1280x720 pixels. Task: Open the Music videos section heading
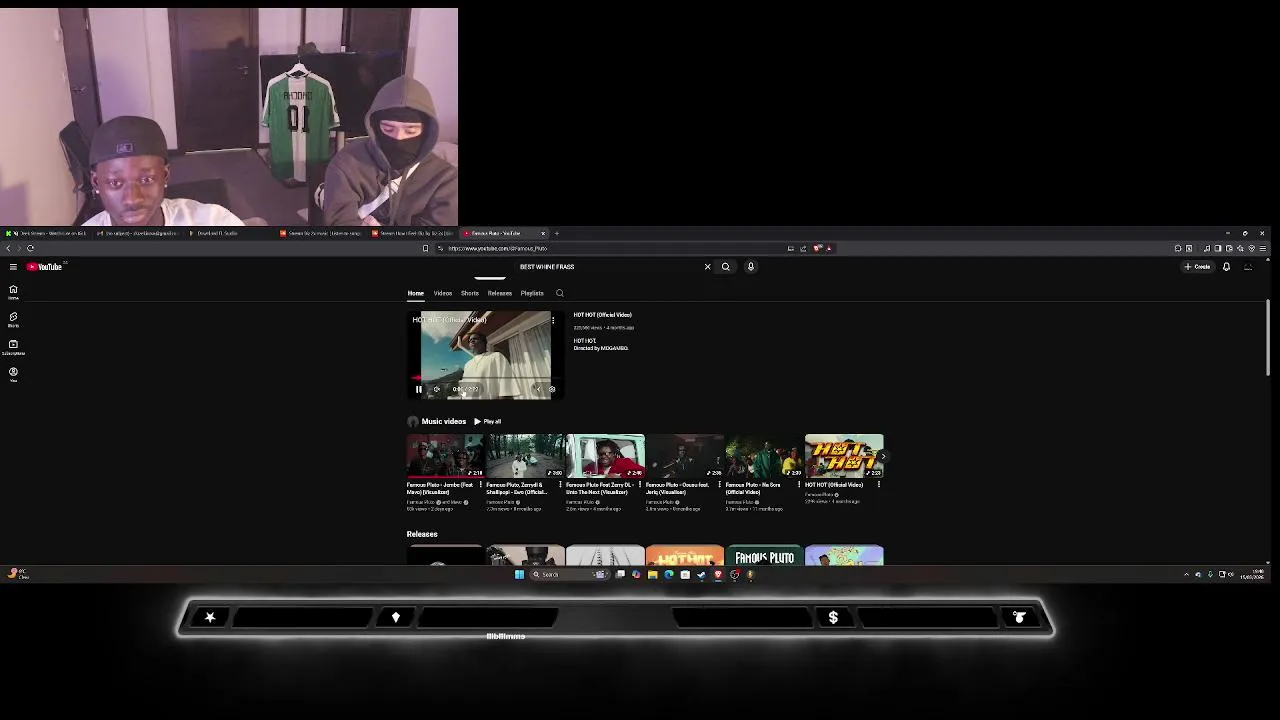444,422
